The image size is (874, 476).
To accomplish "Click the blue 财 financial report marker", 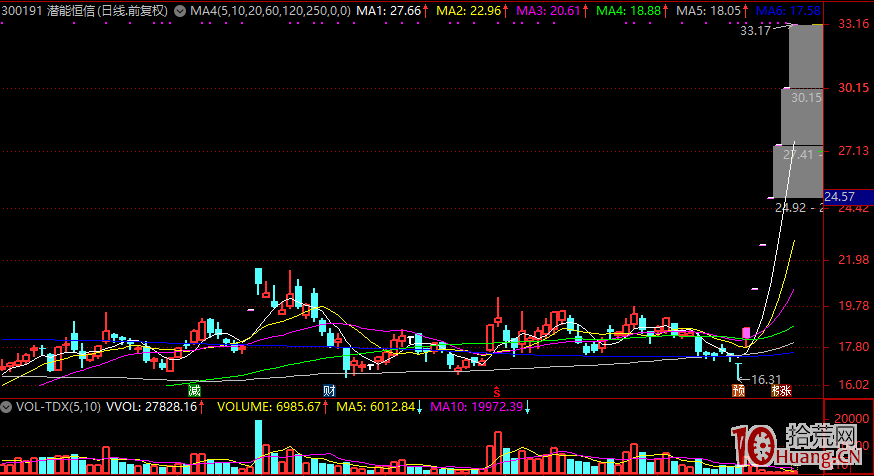I will pyautogui.click(x=329, y=390).
